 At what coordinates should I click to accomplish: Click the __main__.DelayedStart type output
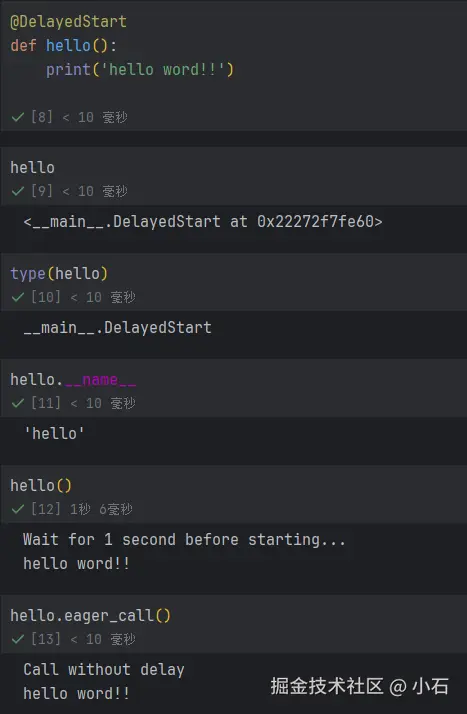117,328
